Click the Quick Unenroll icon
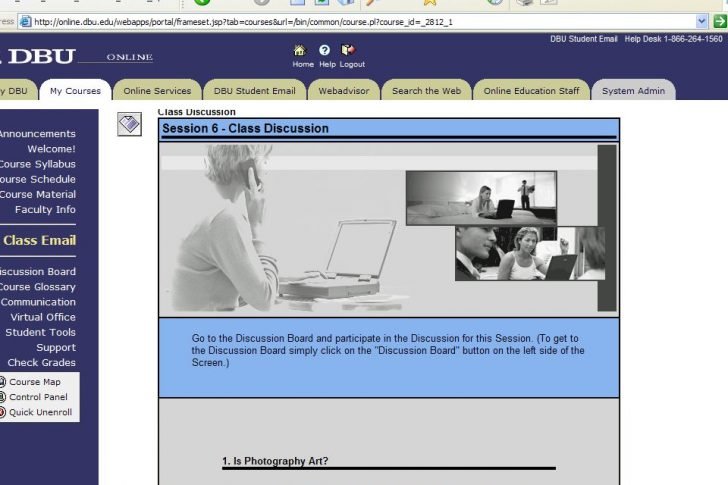Screen dimensions: 728x485 pos(3,412)
